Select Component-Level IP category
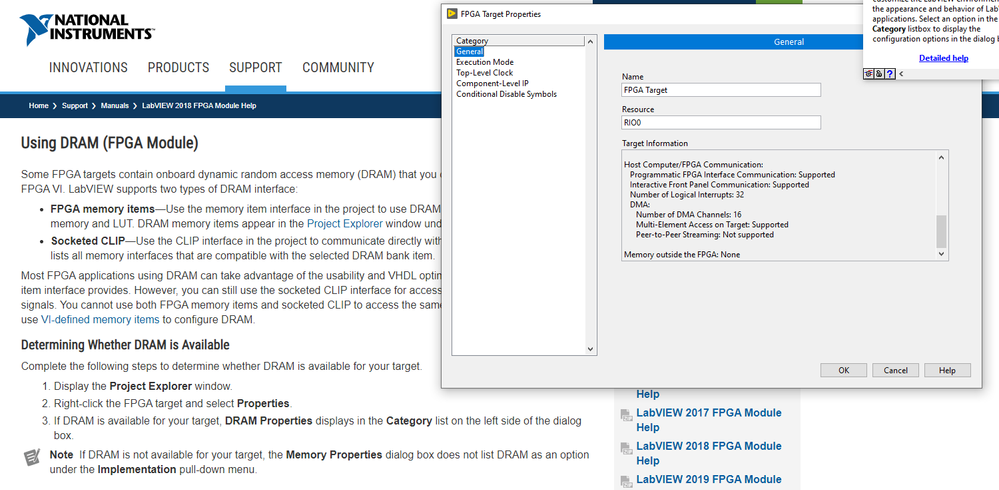Viewport: 999px width, 490px height. tap(492, 83)
